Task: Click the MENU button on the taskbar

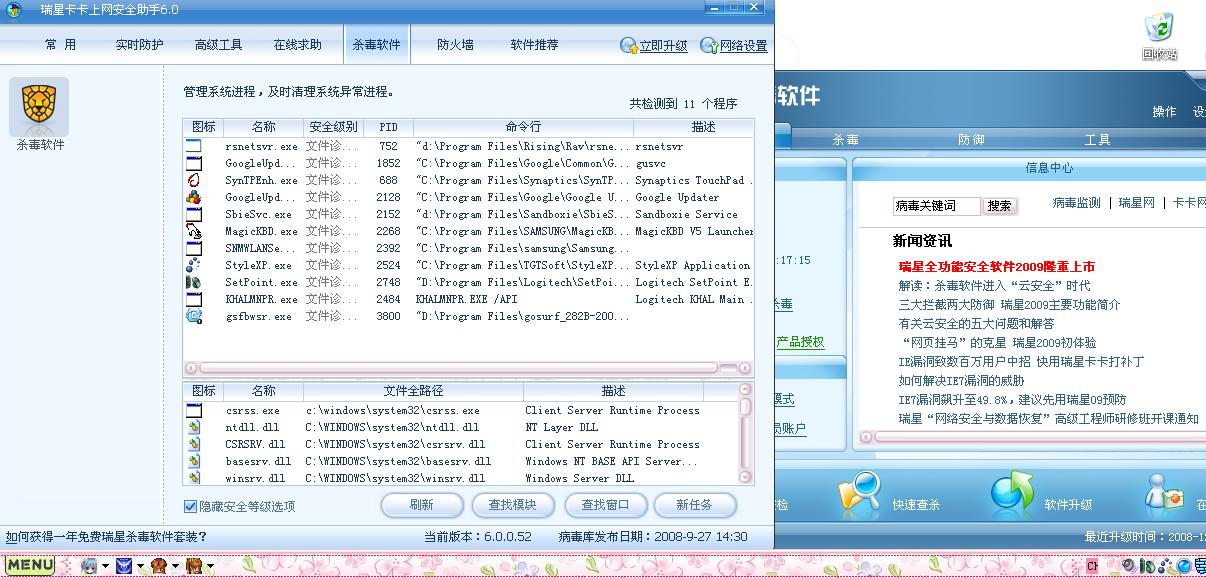Action: click(x=30, y=565)
